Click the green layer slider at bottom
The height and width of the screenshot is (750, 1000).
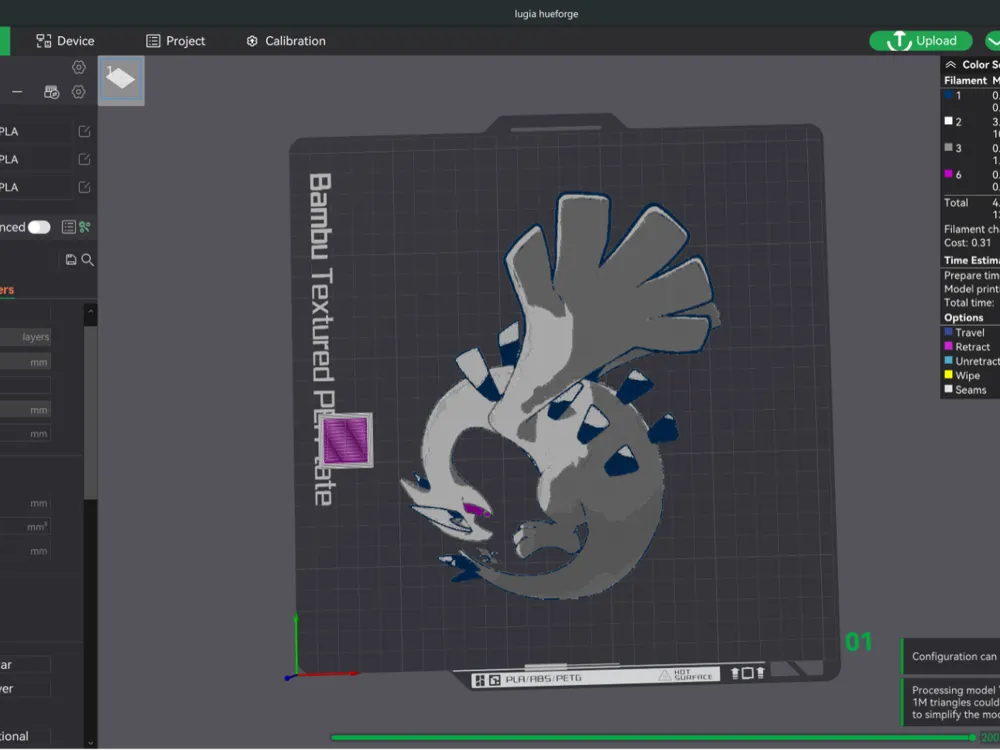[650, 738]
